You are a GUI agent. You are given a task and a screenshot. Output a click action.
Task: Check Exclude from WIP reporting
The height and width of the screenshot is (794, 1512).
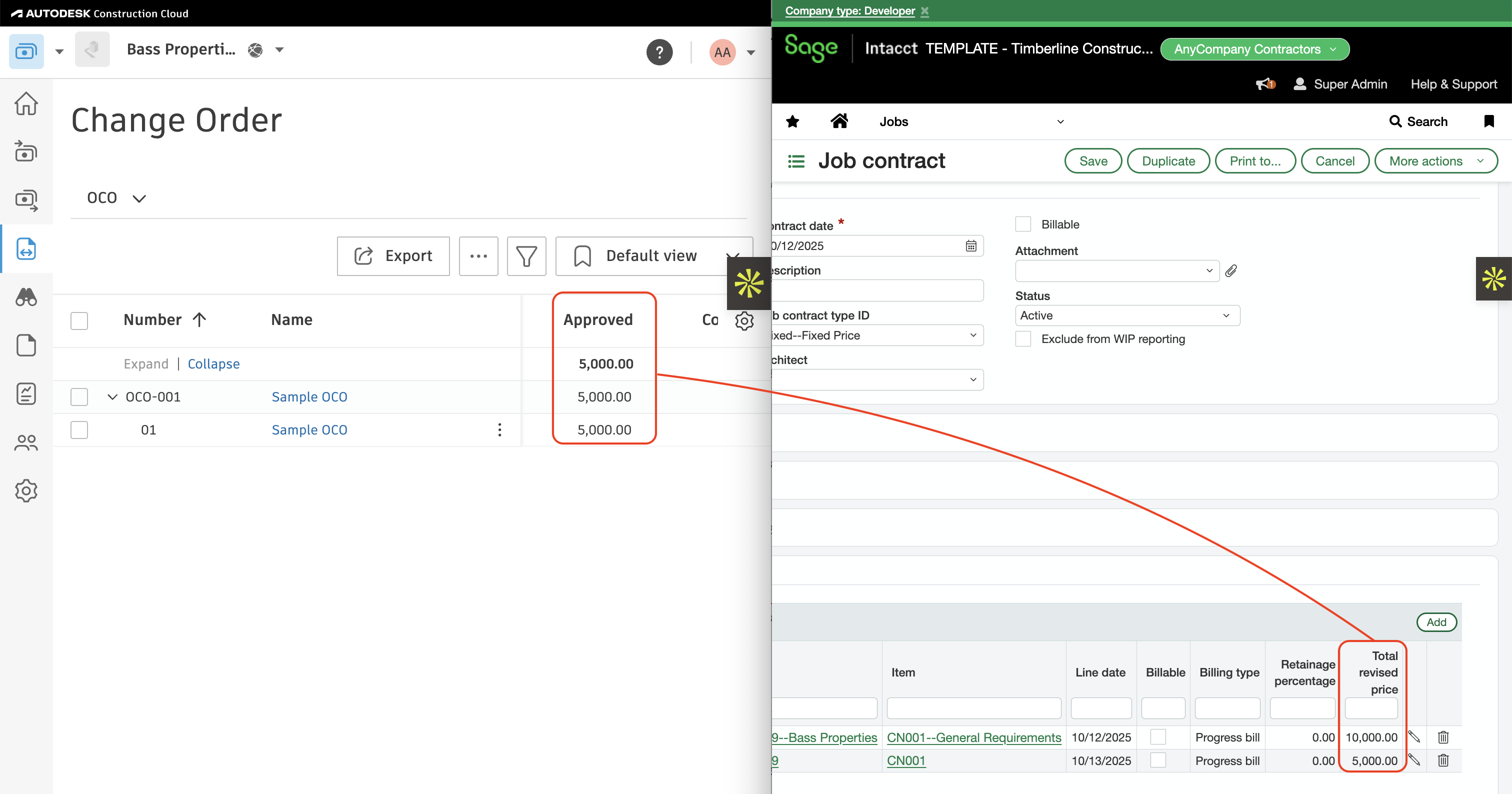(1023, 339)
